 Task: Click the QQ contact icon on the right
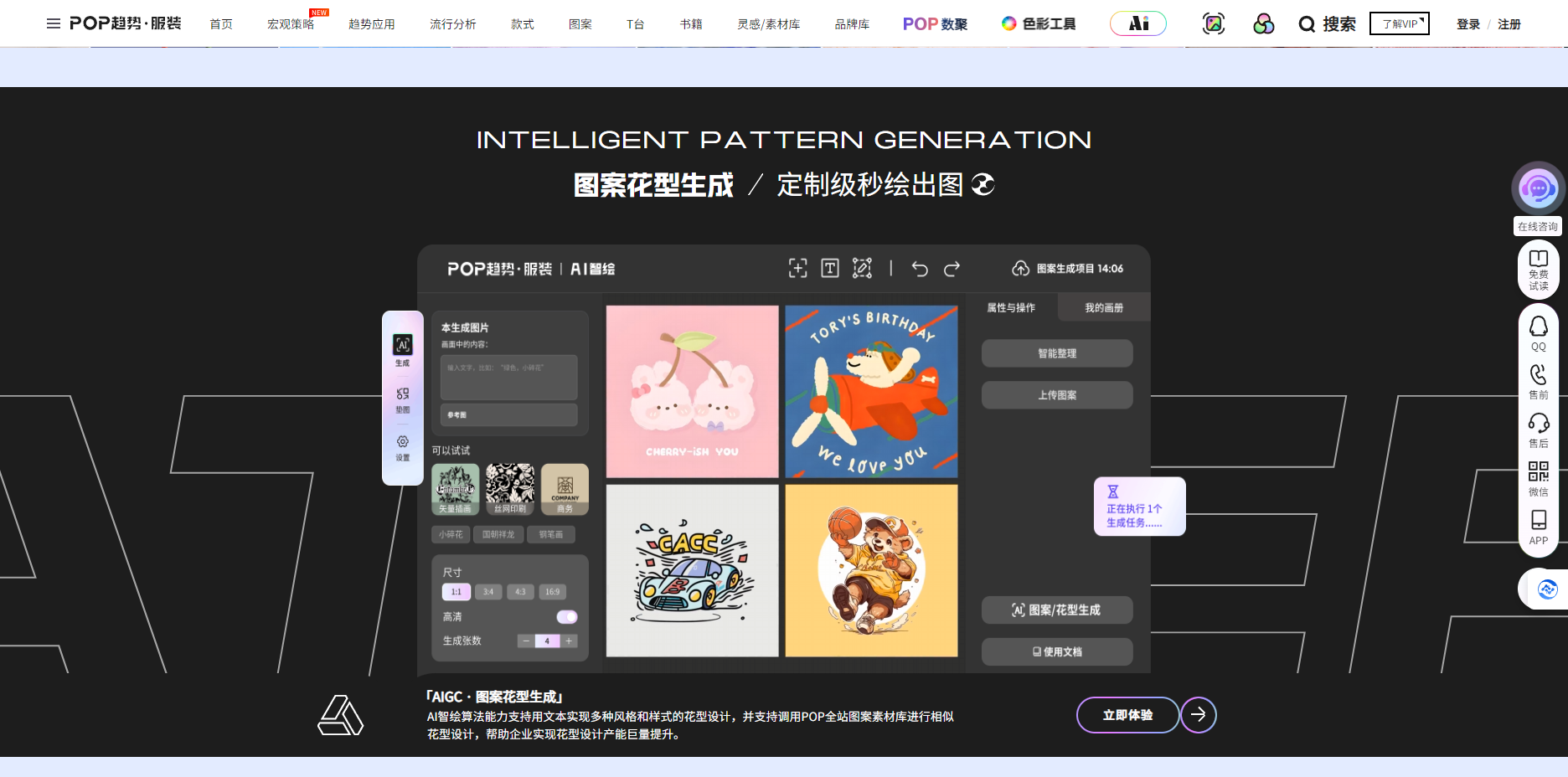coord(1538,331)
